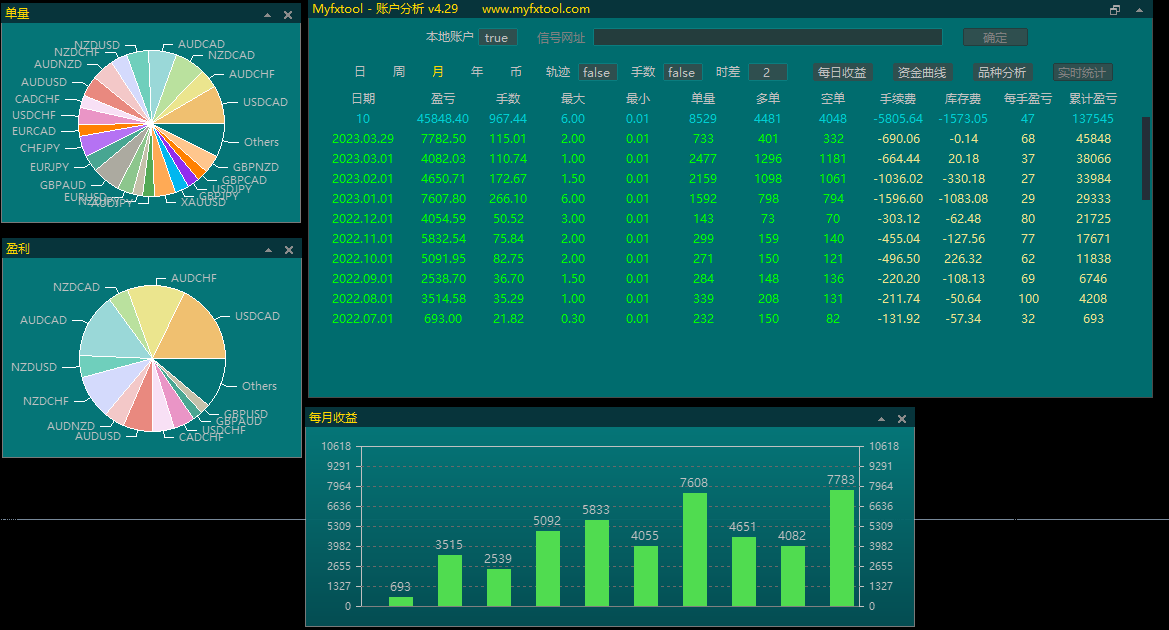This screenshot has height=630, width=1169.
Task: Select the 2023.03.29 table row date
Action: coord(363,139)
